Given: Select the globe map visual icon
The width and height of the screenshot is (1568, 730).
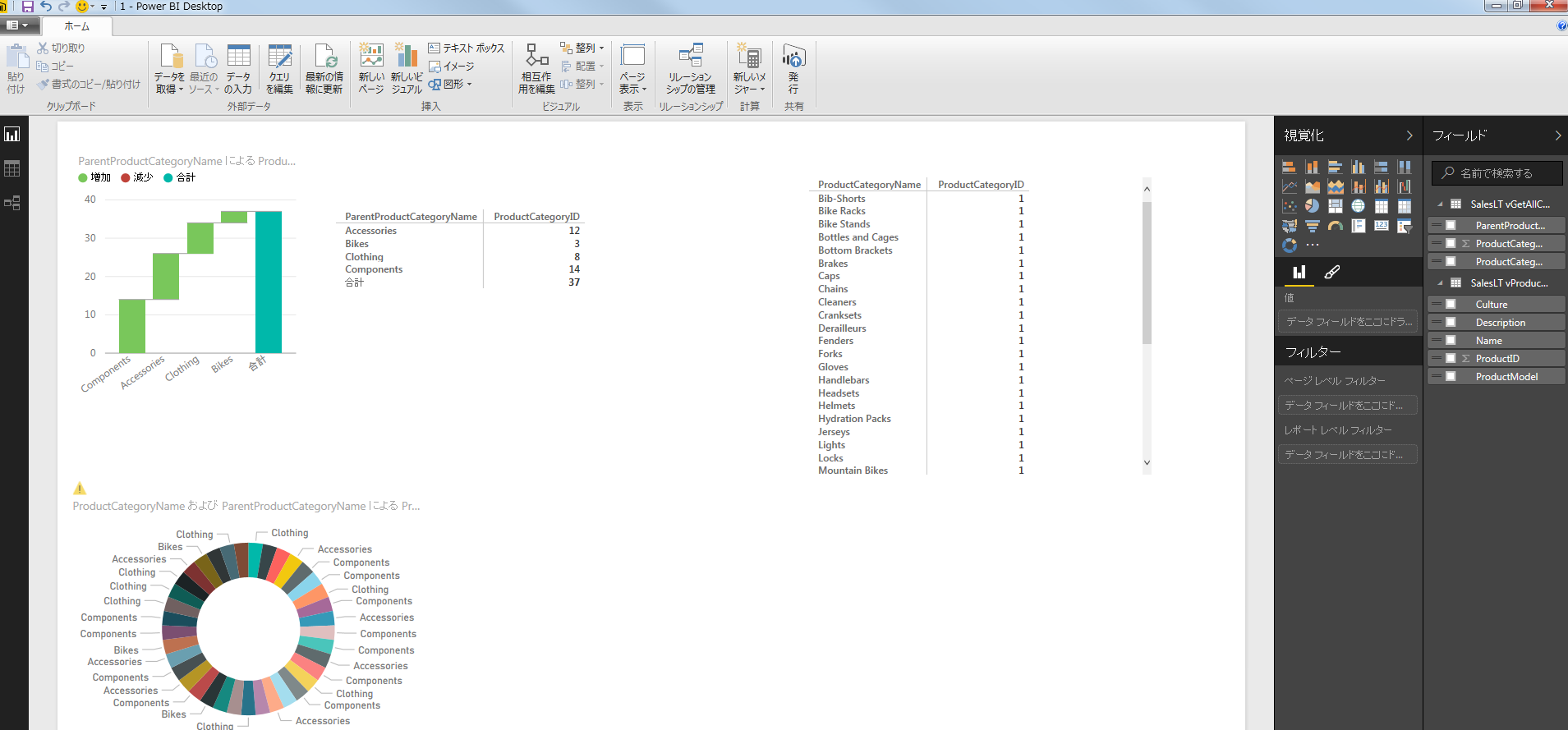Looking at the screenshot, I should coord(1358,206).
